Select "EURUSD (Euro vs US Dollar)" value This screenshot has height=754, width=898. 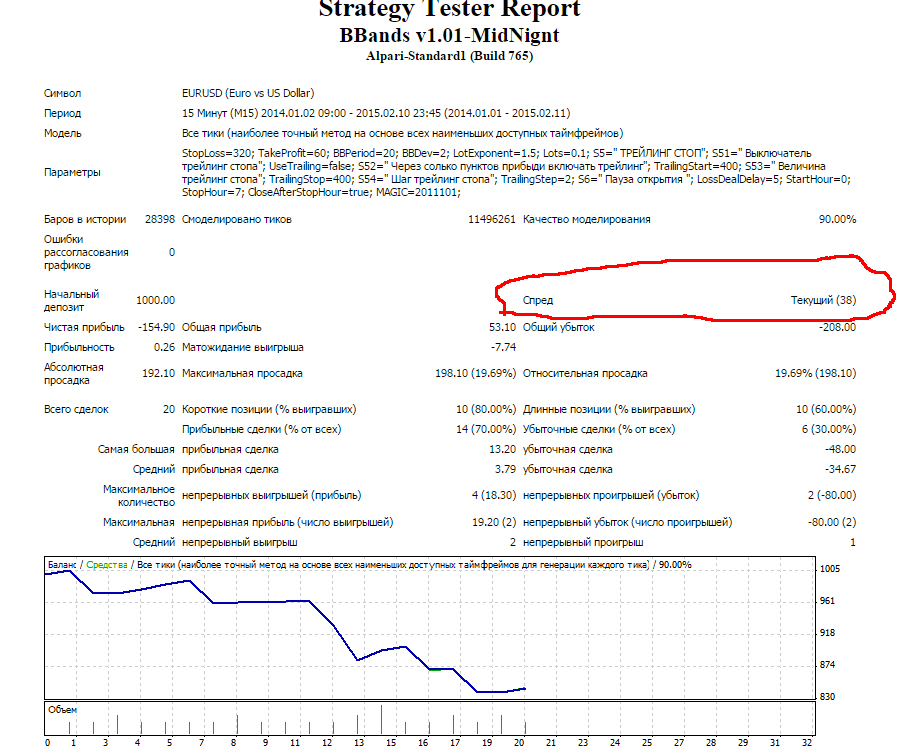(x=248, y=93)
